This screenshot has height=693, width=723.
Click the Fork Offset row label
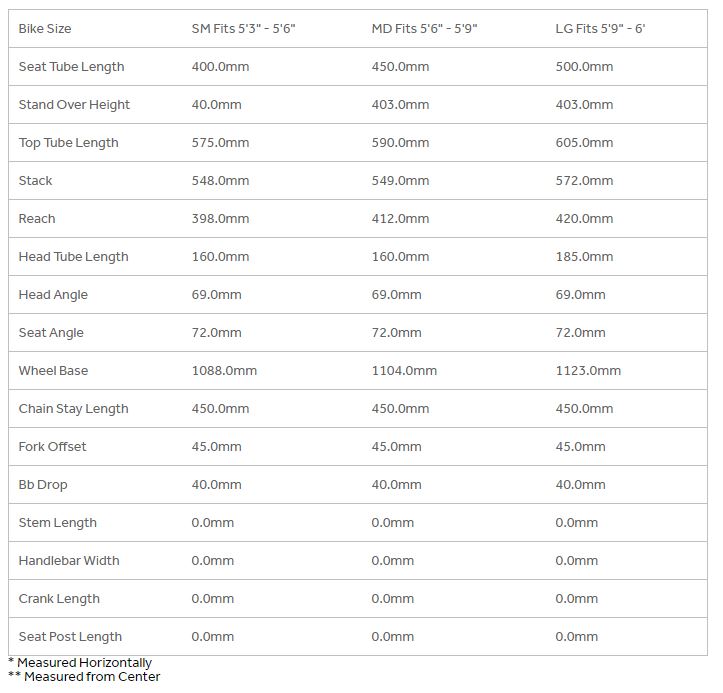pos(52,447)
